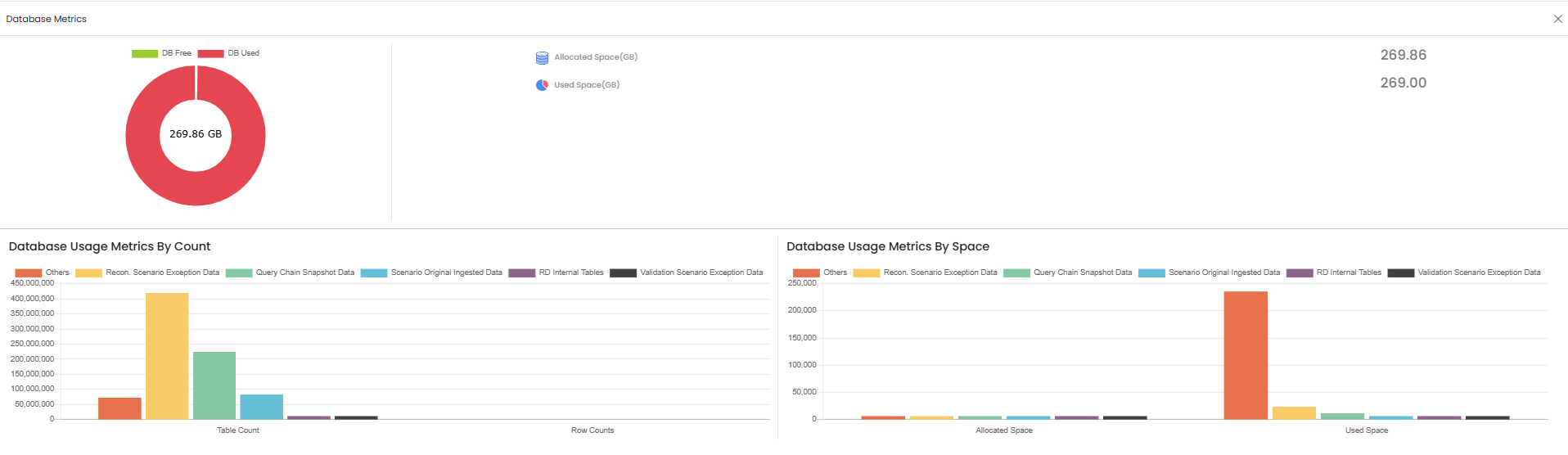Click the Table Count axis label

(x=238, y=430)
